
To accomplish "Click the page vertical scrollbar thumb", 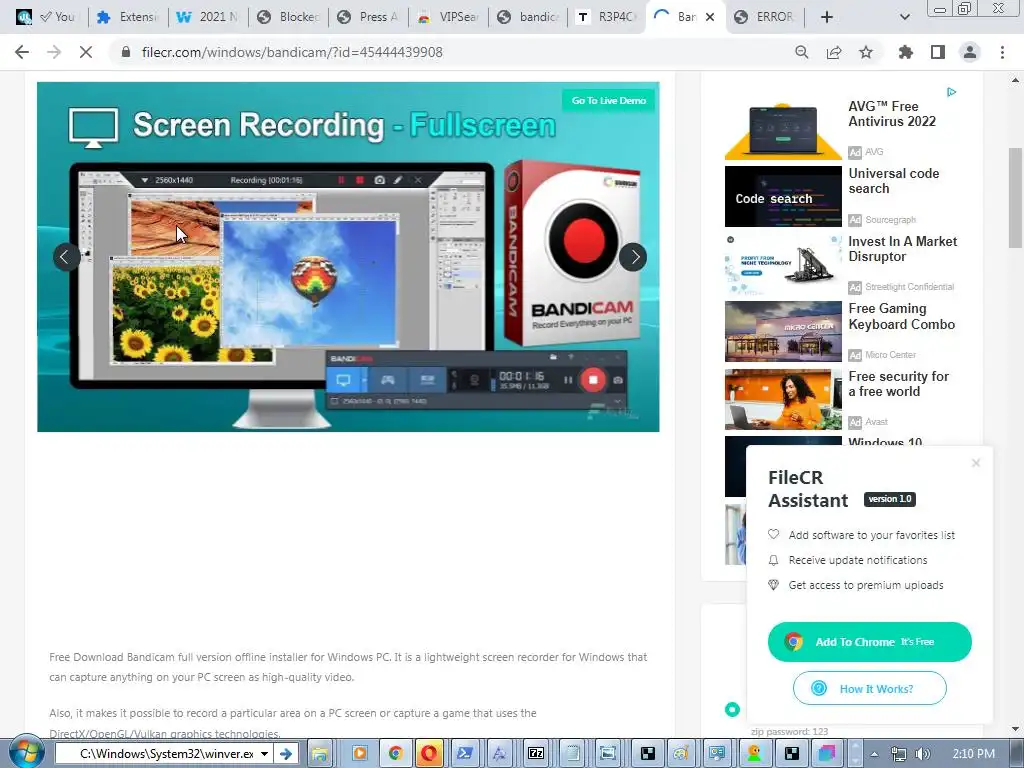I will [x=1015, y=198].
